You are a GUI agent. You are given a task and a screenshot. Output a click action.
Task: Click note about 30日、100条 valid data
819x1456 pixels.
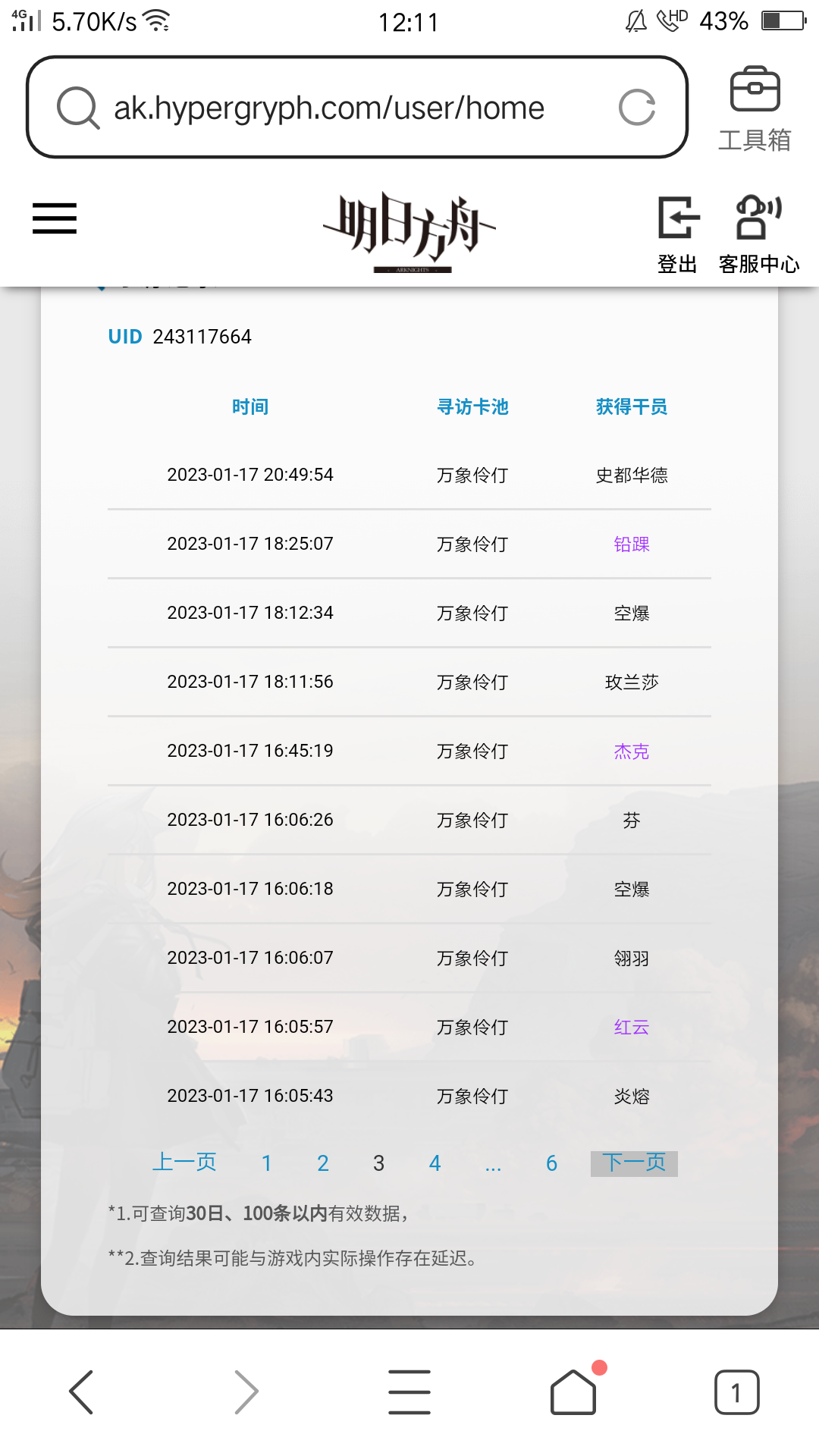pyautogui.click(x=259, y=1213)
